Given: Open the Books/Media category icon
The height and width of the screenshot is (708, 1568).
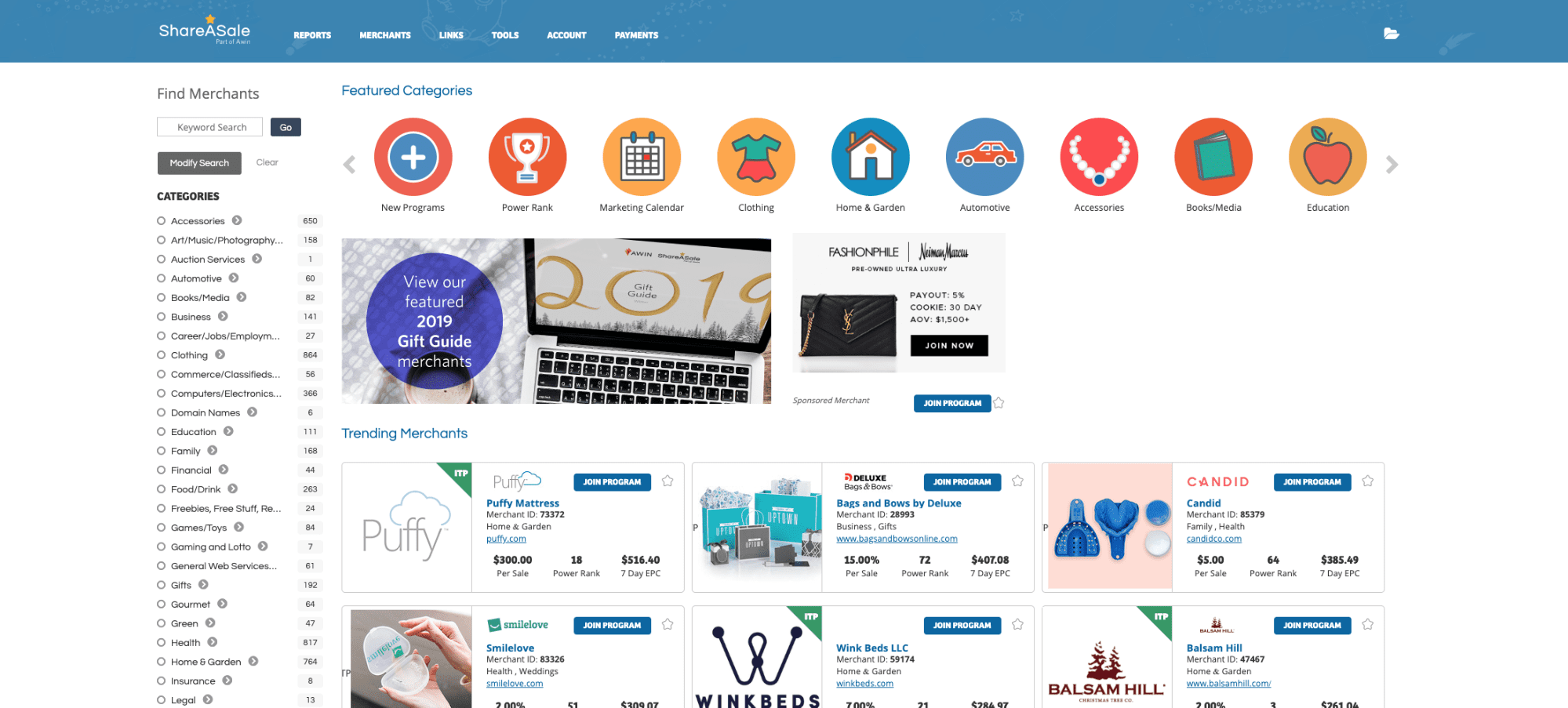Looking at the screenshot, I should 1213,157.
